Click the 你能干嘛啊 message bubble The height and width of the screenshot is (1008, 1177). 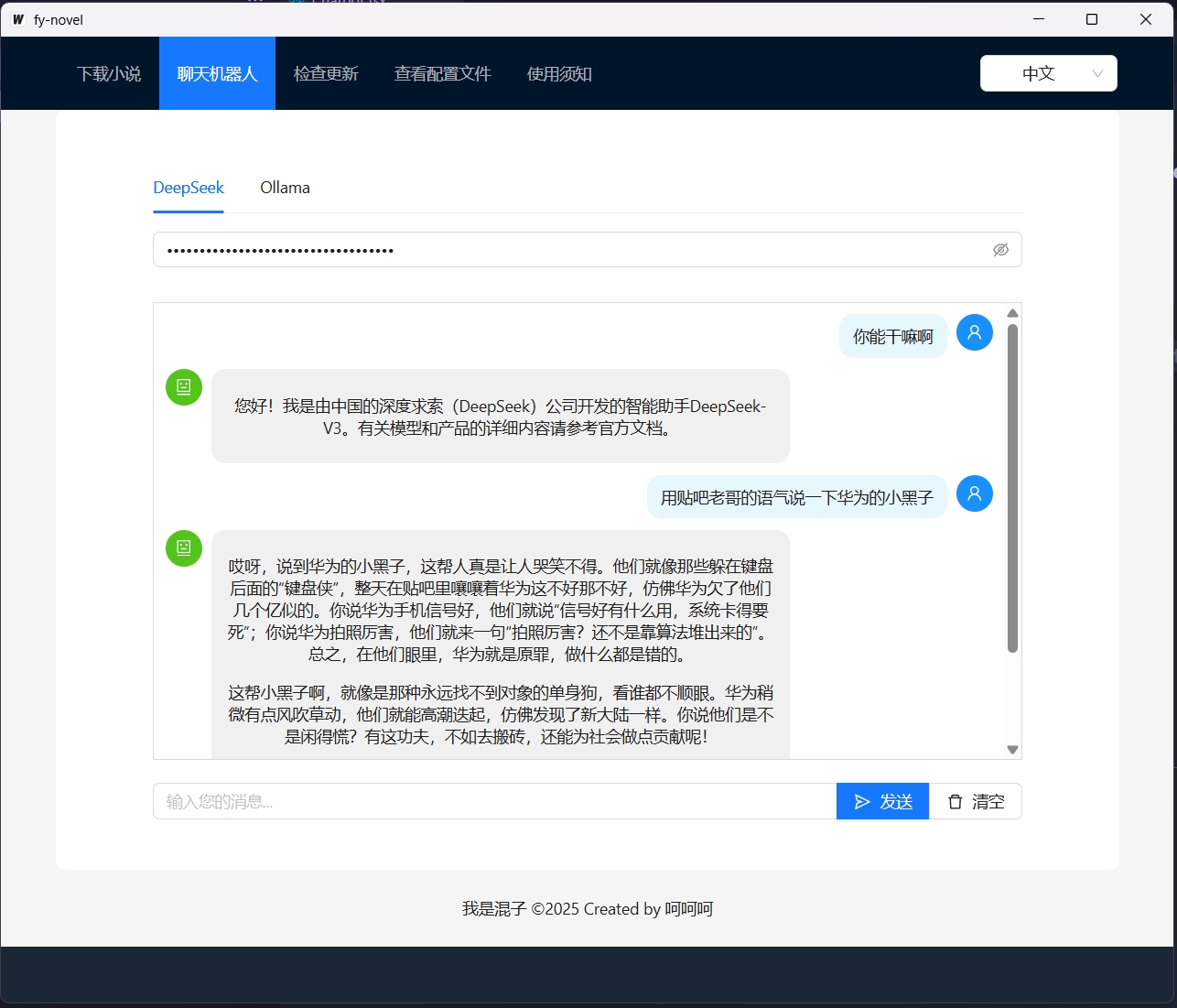coord(893,336)
